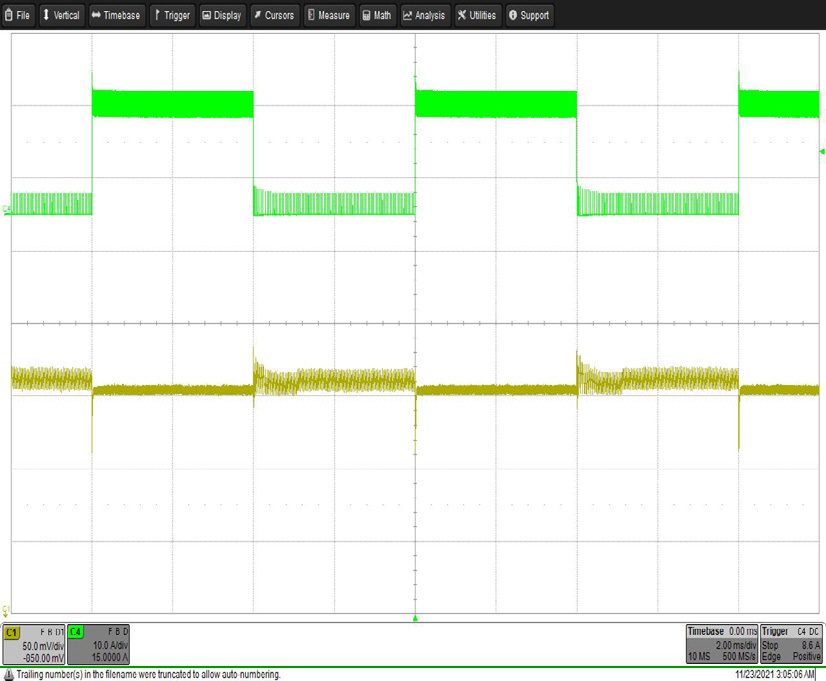Screen dimensions: 826x681
Task: Open the Cursors menu
Action: [275, 15]
